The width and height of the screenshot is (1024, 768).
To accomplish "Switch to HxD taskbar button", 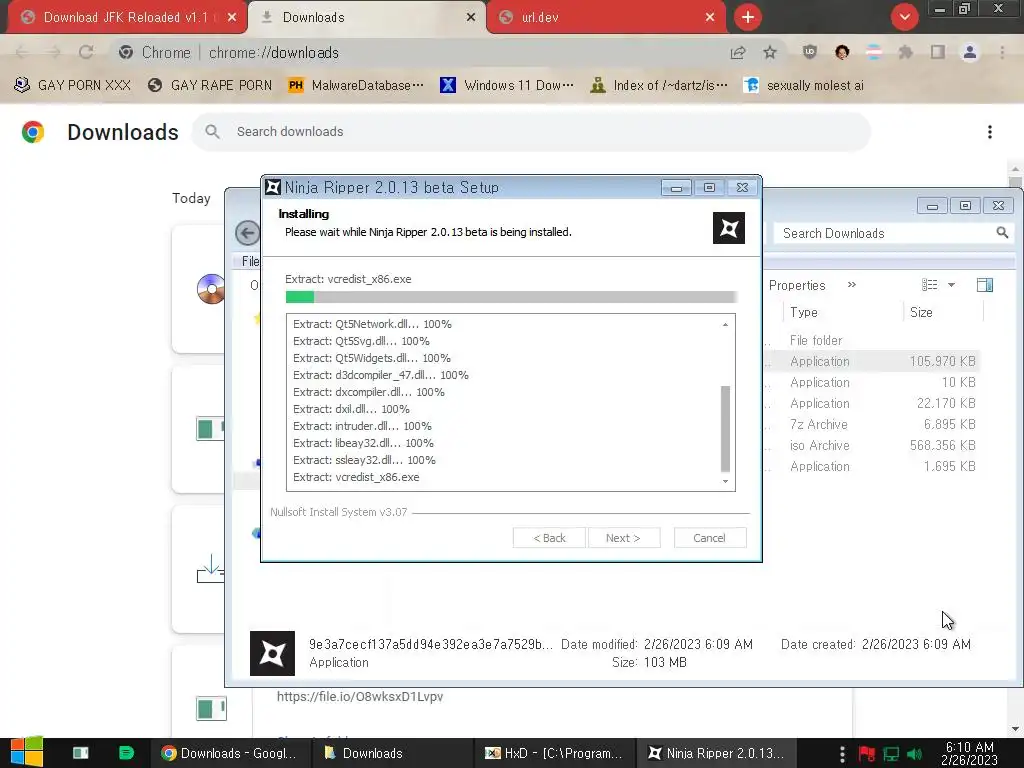I will (x=554, y=753).
